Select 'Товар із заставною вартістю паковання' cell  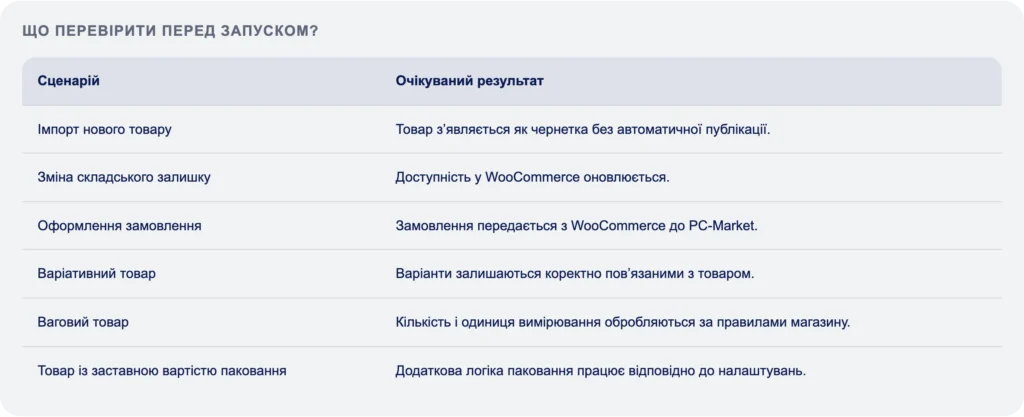[162, 371]
